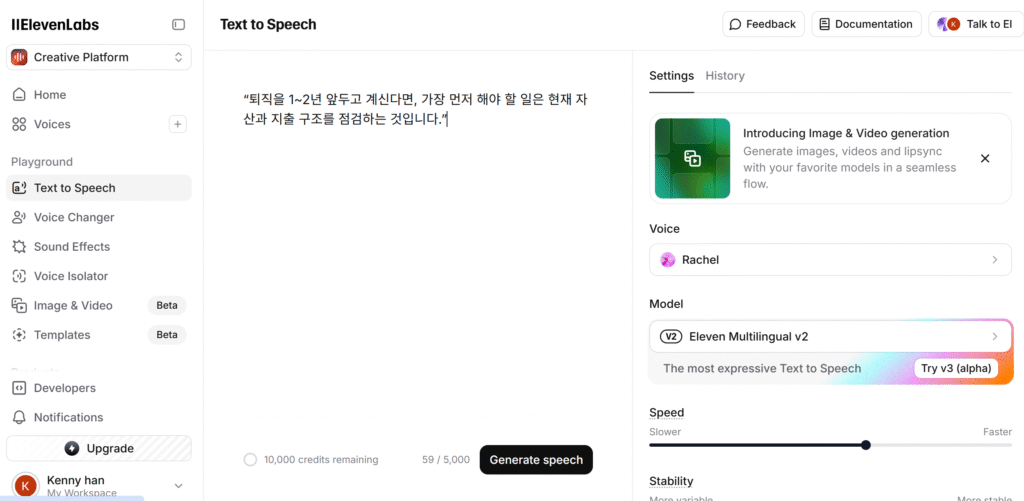Select the Settings tab
The width and height of the screenshot is (1024, 501).
pyautogui.click(x=671, y=76)
